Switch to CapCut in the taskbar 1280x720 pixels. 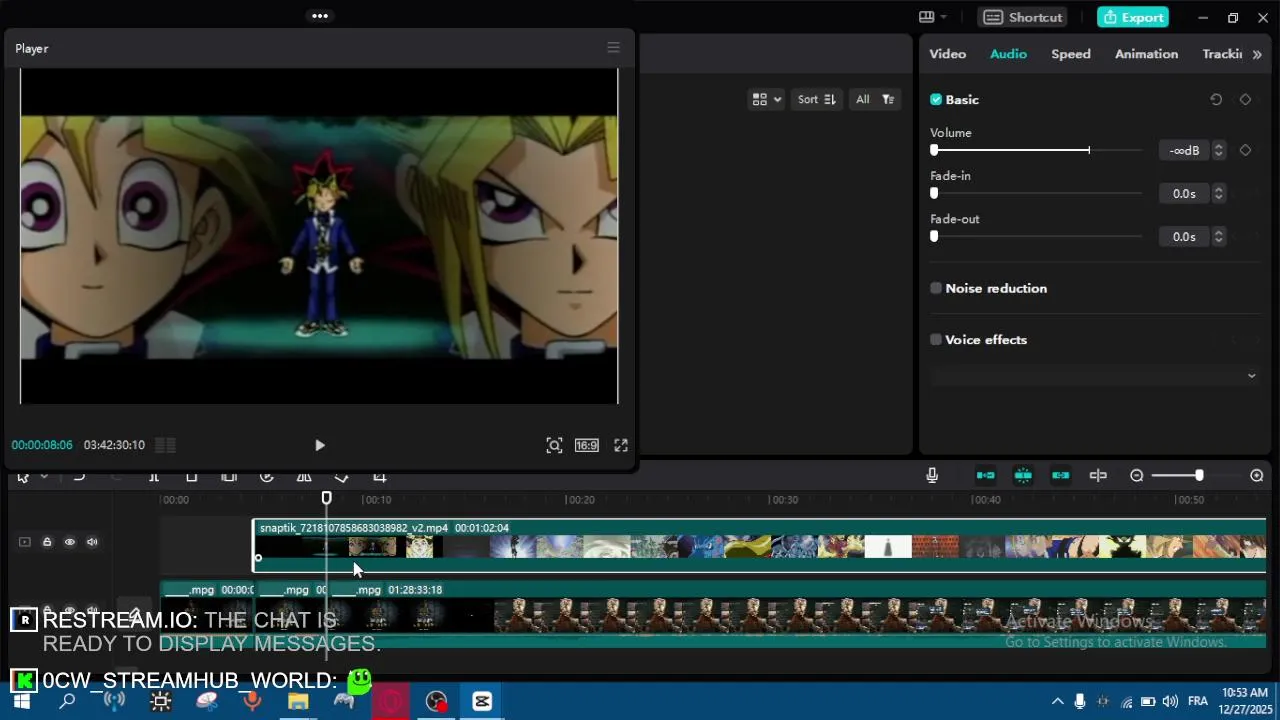point(482,701)
